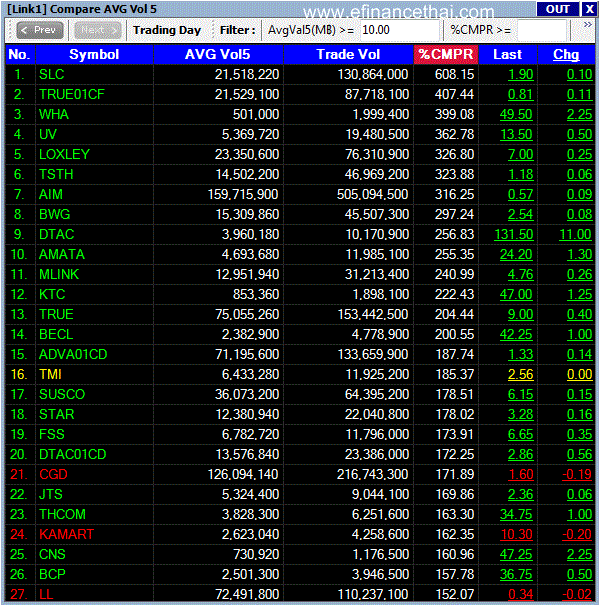Click row number 9.
Image resolution: width=600 pixels, height=606 pixels.
pos(19,235)
